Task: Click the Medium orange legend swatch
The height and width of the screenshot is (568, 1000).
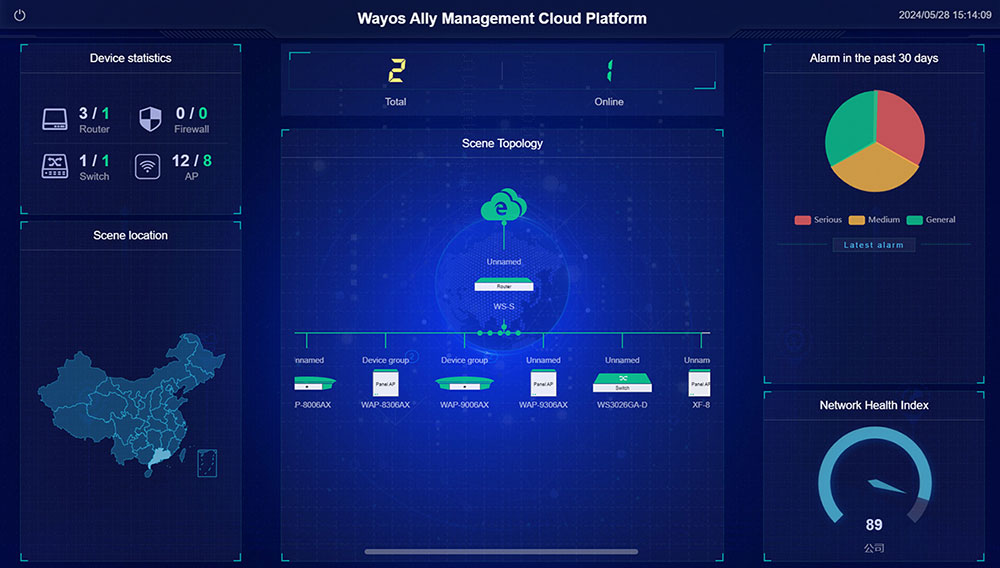Action: tap(857, 220)
